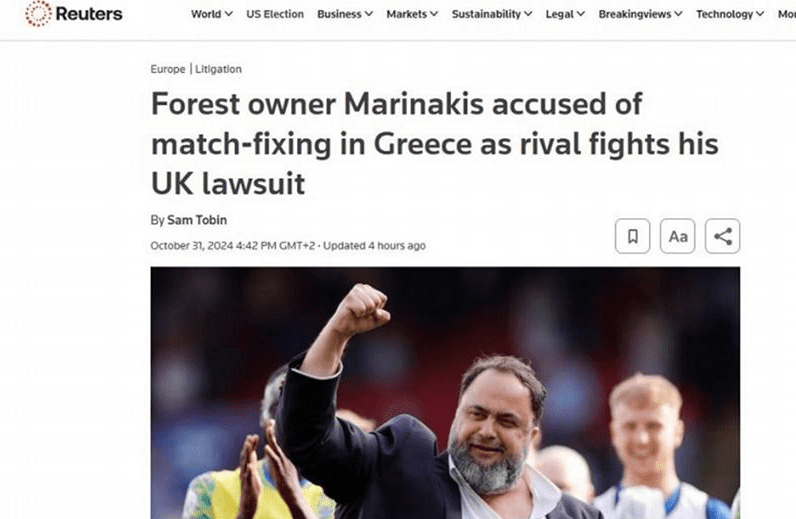Expand the World menu chevron
Image resolution: width=796 pixels, height=519 pixels.
229,14
